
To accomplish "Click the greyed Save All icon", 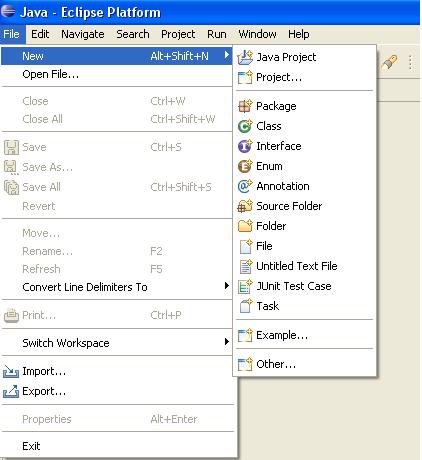I will click(x=11, y=187).
